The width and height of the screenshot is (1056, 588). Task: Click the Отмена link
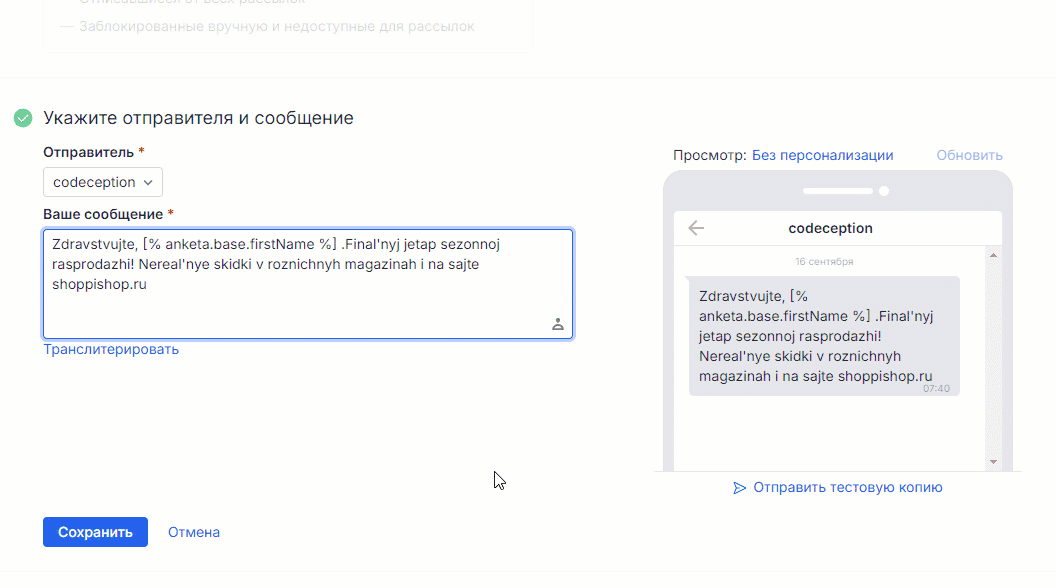click(x=193, y=531)
